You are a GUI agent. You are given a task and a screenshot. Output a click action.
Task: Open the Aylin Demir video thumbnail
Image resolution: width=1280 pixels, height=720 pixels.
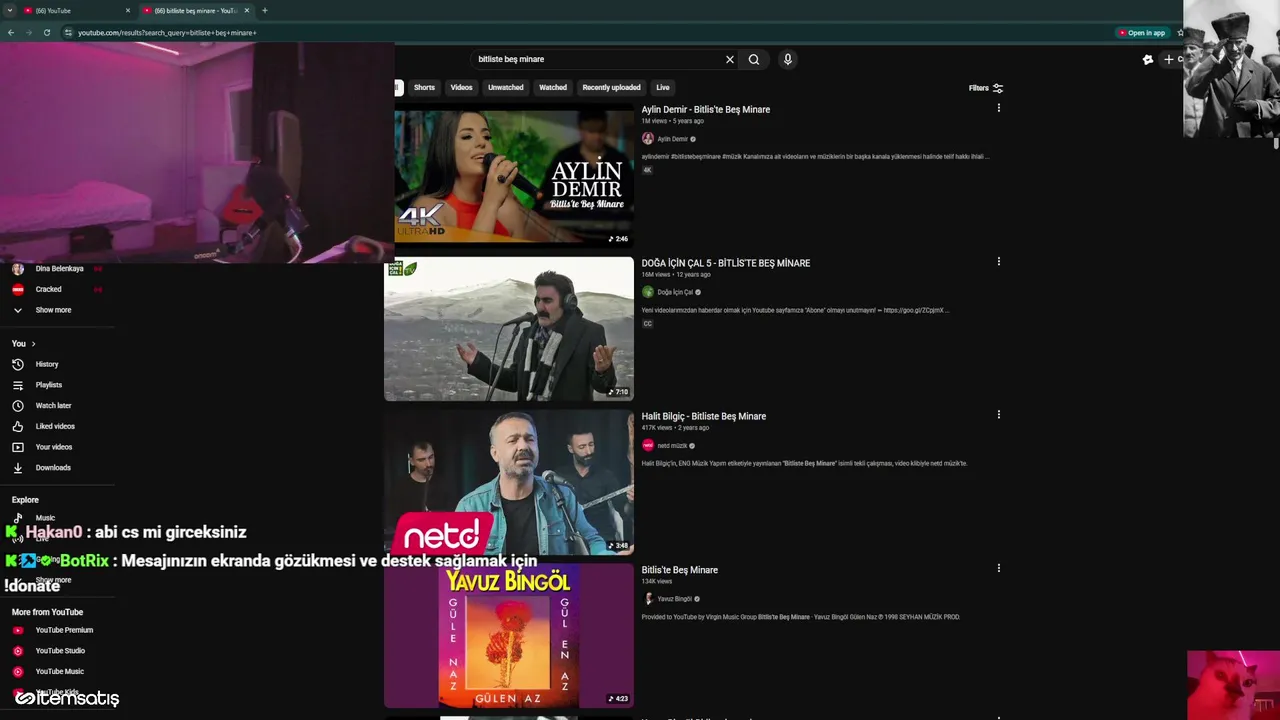click(514, 175)
